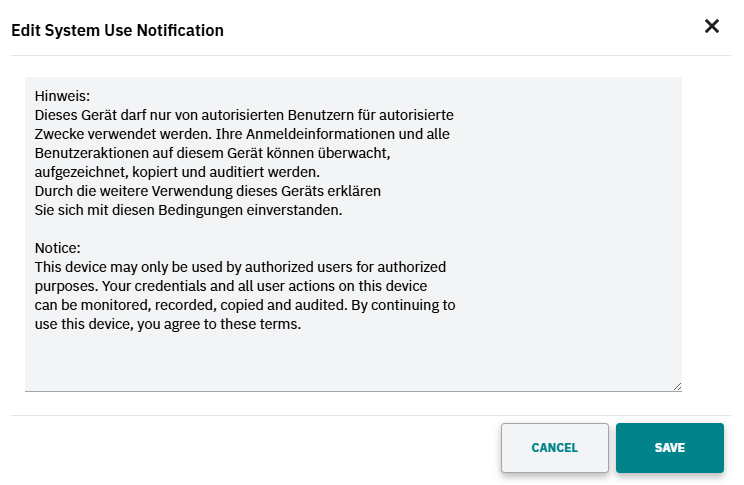Cancel editing the notification
Image resolution: width=744 pixels, height=485 pixels.
[554, 448]
